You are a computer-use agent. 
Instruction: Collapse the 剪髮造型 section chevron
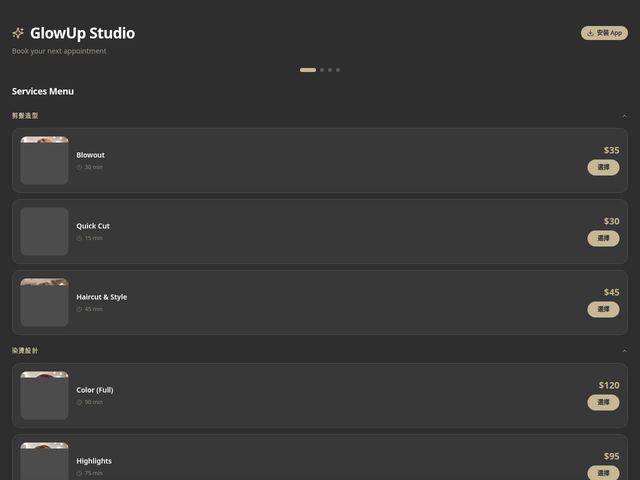pos(624,116)
